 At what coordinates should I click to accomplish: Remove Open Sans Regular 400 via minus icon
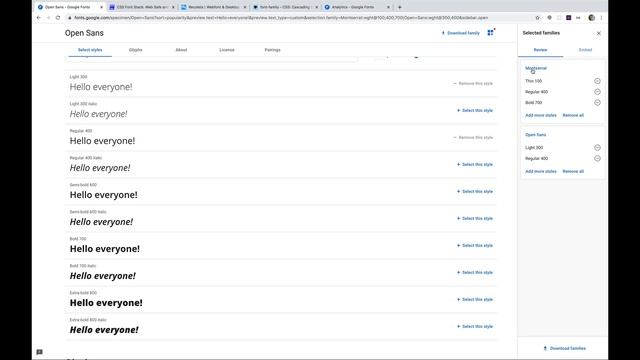(597, 158)
